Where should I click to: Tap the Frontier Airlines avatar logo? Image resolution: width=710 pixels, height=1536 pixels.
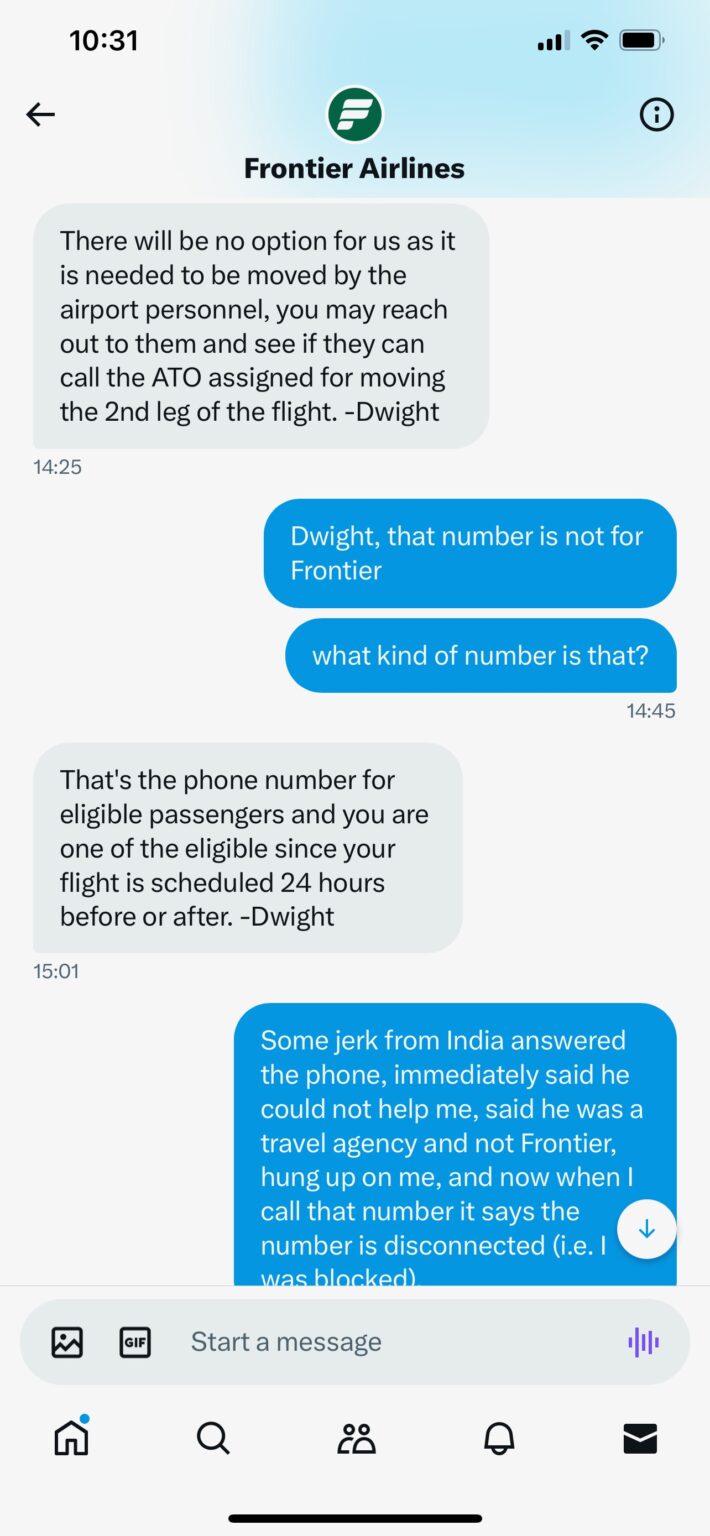[x=355, y=114]
